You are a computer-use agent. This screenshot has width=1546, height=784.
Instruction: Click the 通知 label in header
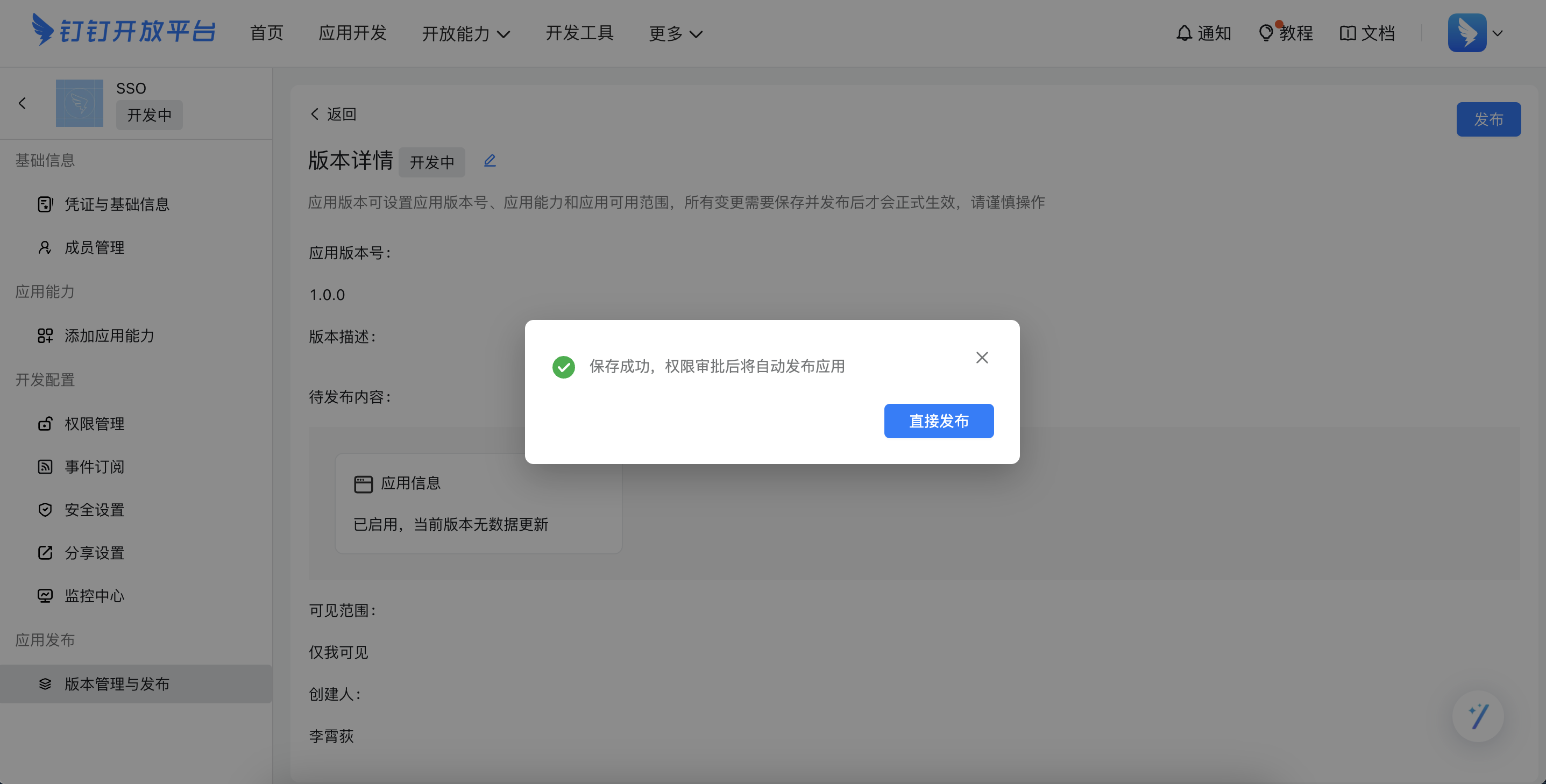pyautogui.click(x=1215, y=33)
